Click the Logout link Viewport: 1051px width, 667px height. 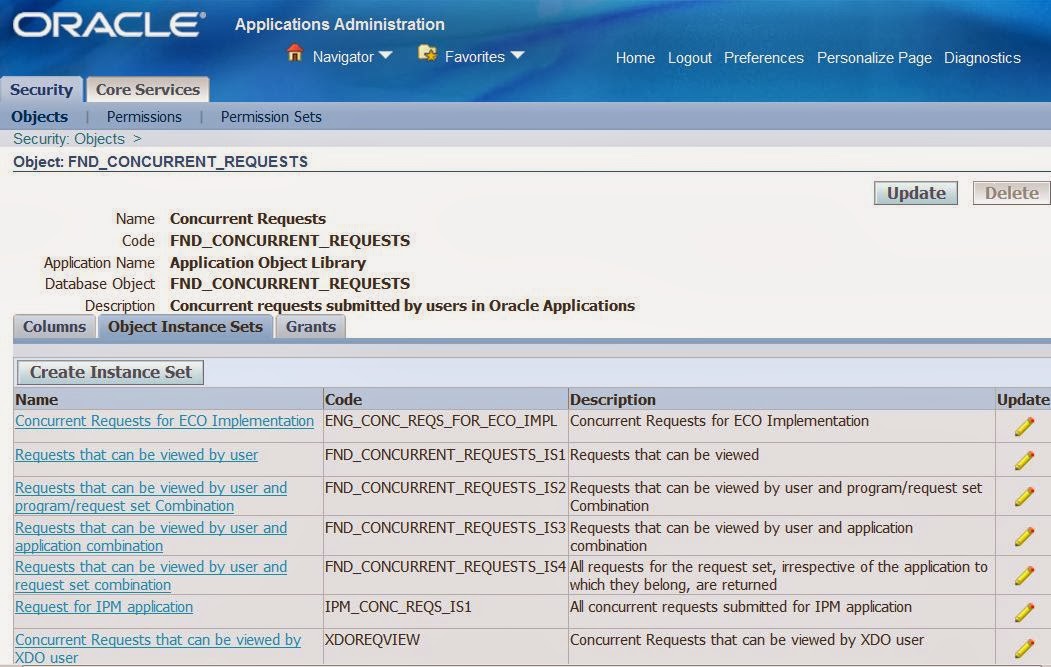(690, 58)
